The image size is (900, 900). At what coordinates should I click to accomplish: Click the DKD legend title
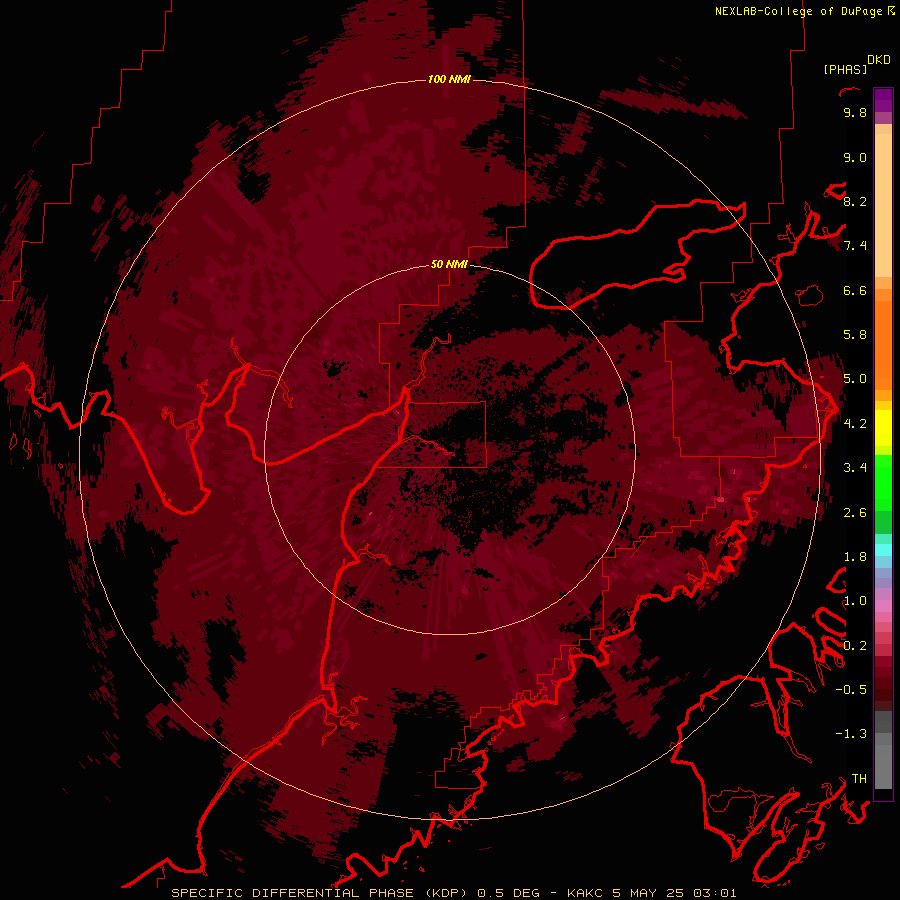click(879, 60)
